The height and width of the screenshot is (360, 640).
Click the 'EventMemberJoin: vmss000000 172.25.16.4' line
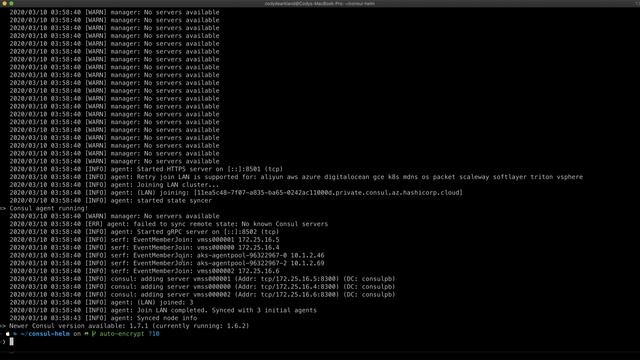(144, 247)
